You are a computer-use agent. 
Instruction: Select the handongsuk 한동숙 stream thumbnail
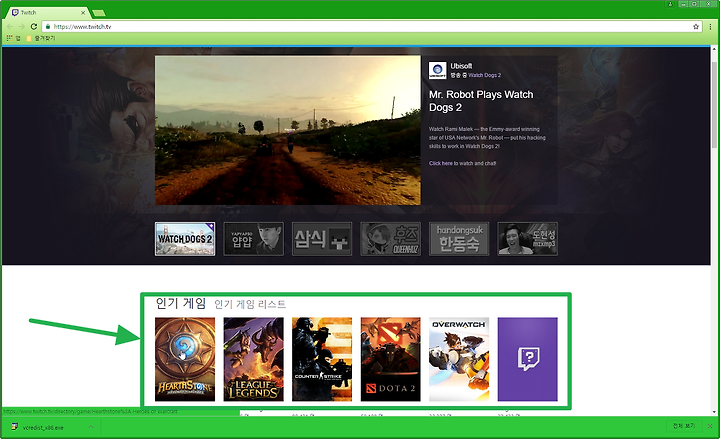tap(459, 239)
